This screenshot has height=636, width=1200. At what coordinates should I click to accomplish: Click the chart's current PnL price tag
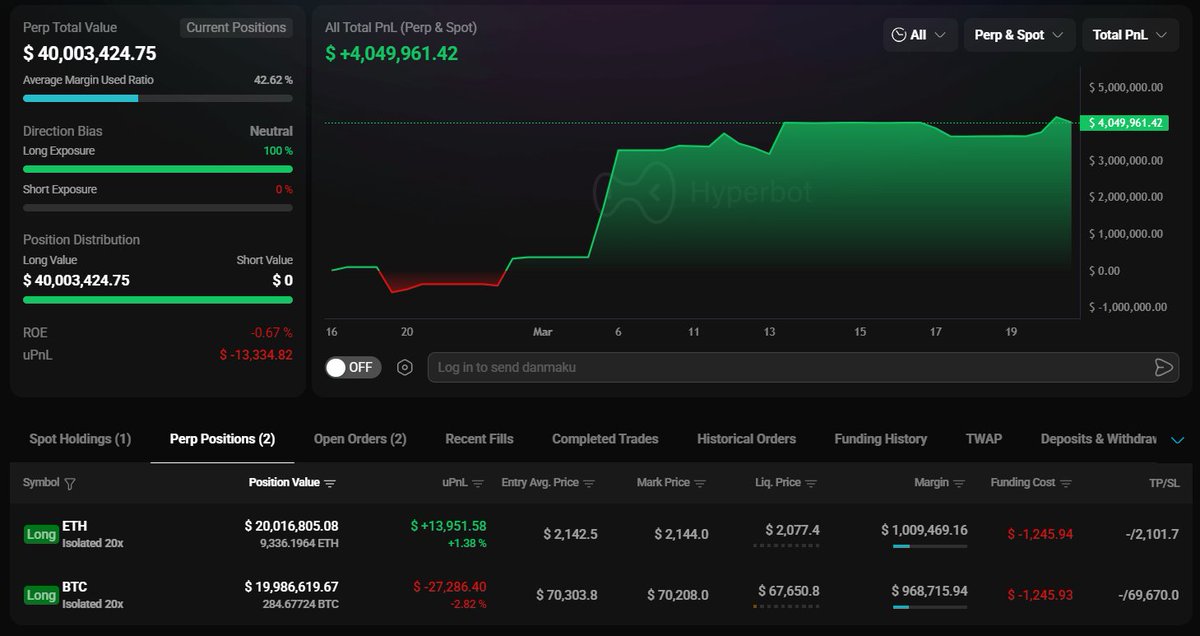click(x=1124, y=123)
